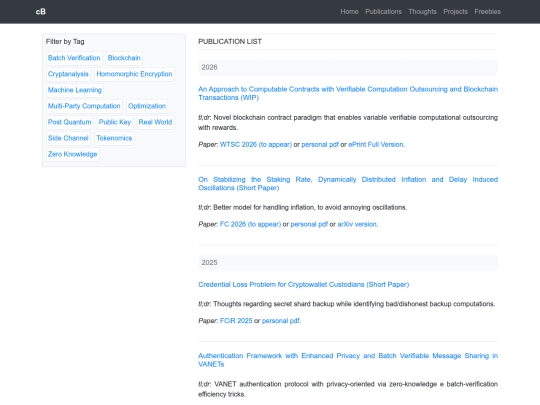Click the Filter by Tag label
This screenshot has width=540, height=405.
pyautogui.click(x=65, y=42)
